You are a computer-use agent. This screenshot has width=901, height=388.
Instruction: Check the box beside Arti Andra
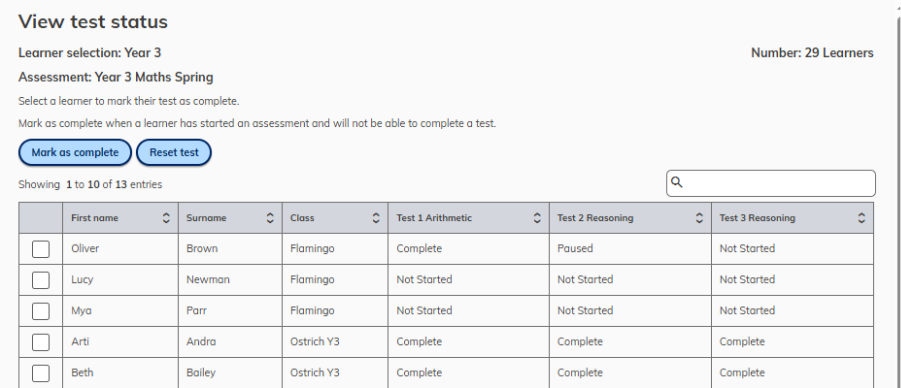pyautogui.click(x=40, y=342)
